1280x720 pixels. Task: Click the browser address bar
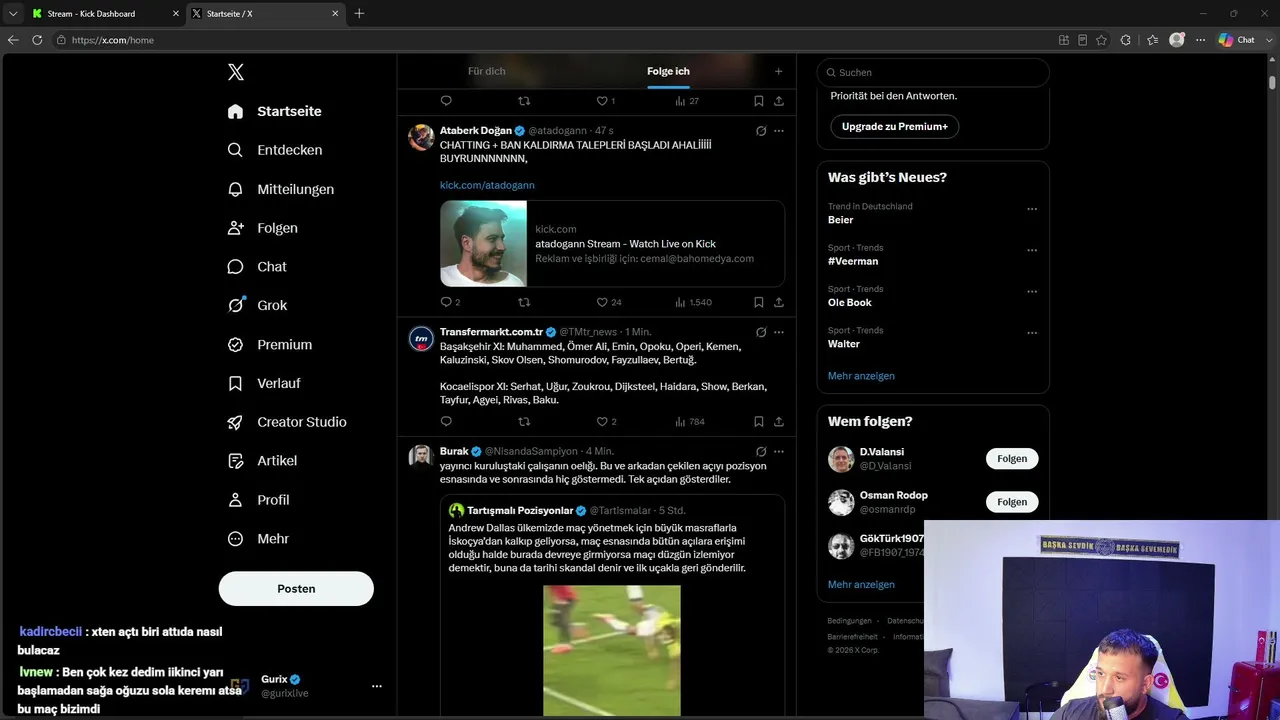(550, 40)
